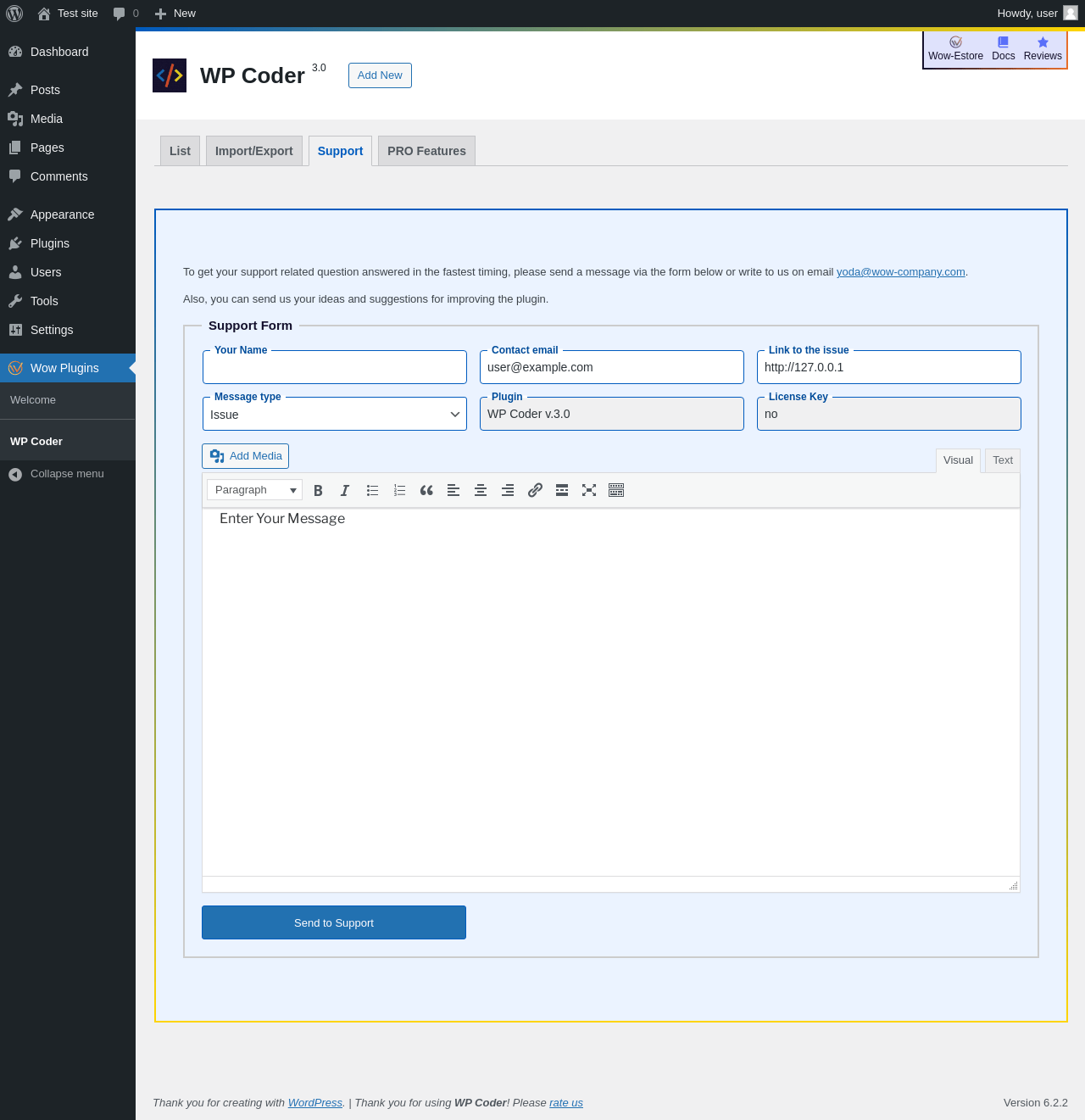Open the PRO Features tab
The width and height of the screenshot is (1085, 1120).
tap(426, 151)
